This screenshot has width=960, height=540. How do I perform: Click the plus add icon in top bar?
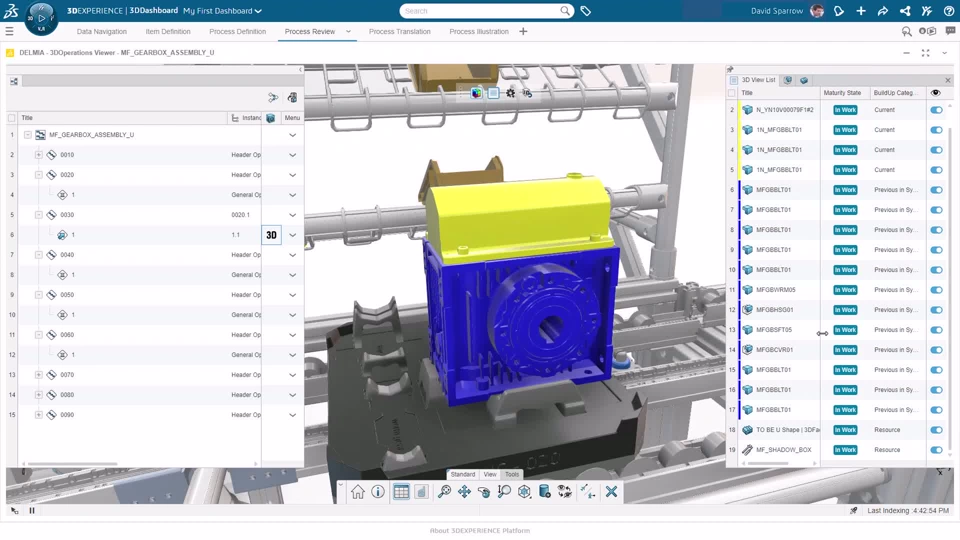coord(861,11)
